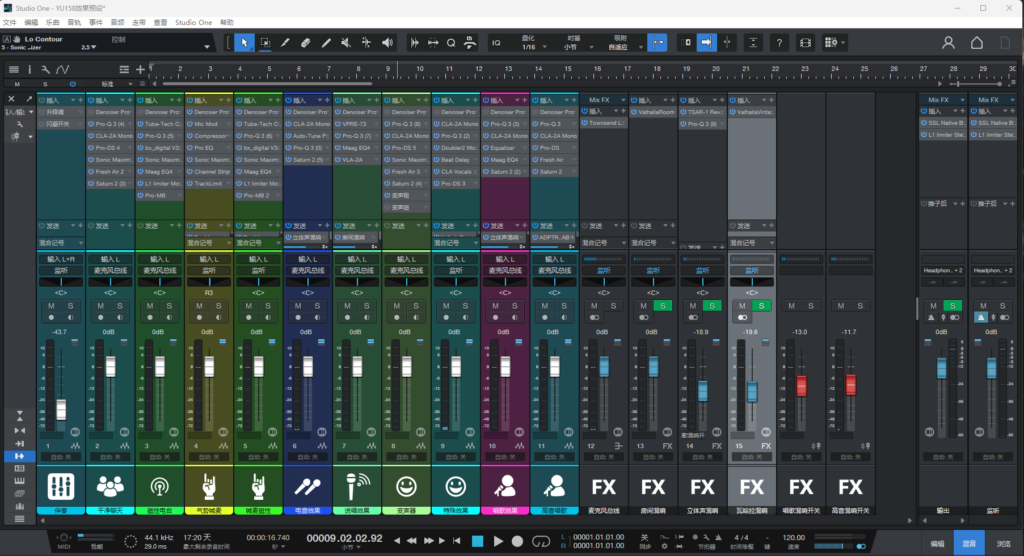Switch to the 编辑 view button
This screenshot has height=556, width=1024.
pos(937,542)
